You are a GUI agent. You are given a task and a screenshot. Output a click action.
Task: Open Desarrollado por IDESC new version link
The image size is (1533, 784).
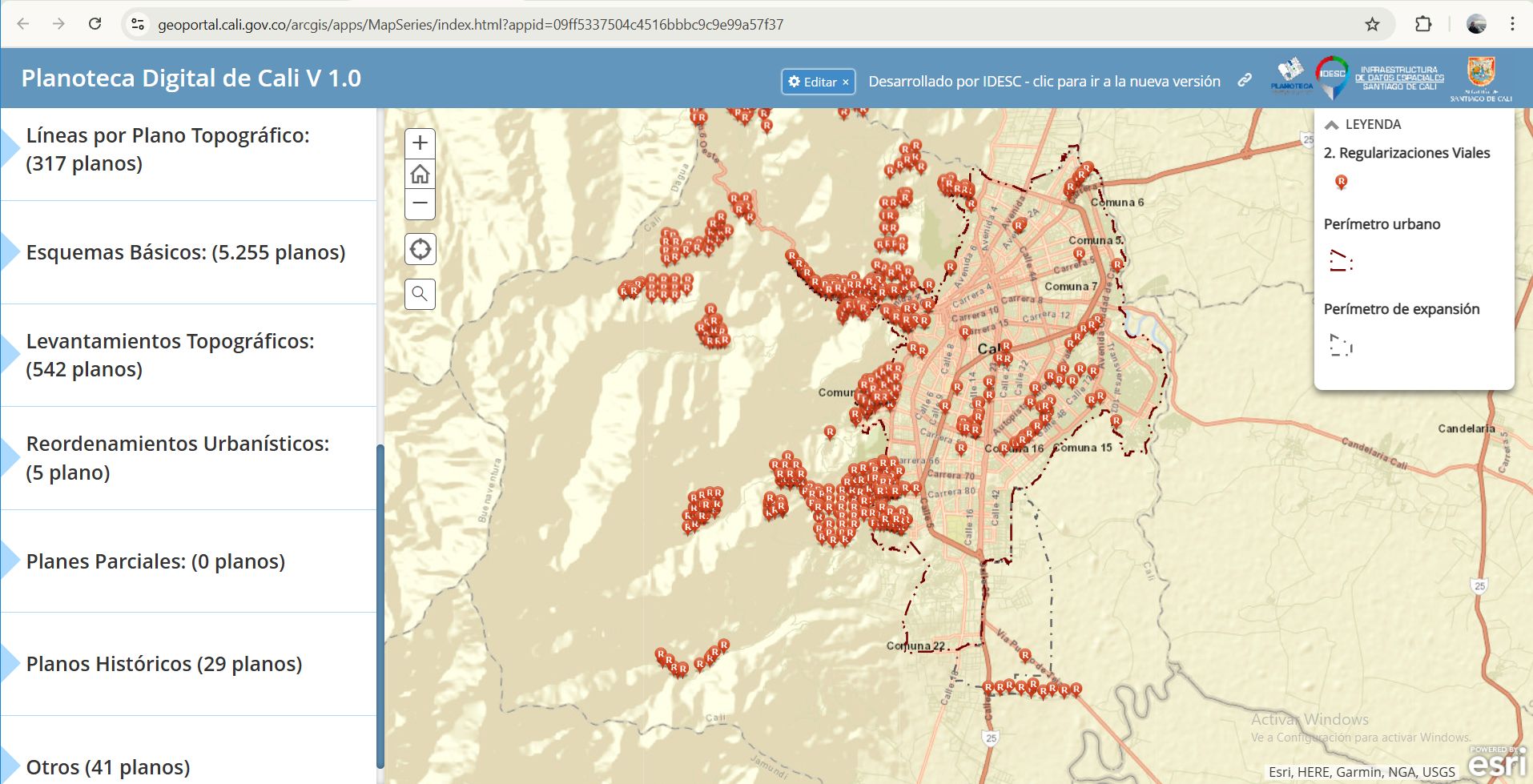pyautogui.click(x=1044, y=82)
